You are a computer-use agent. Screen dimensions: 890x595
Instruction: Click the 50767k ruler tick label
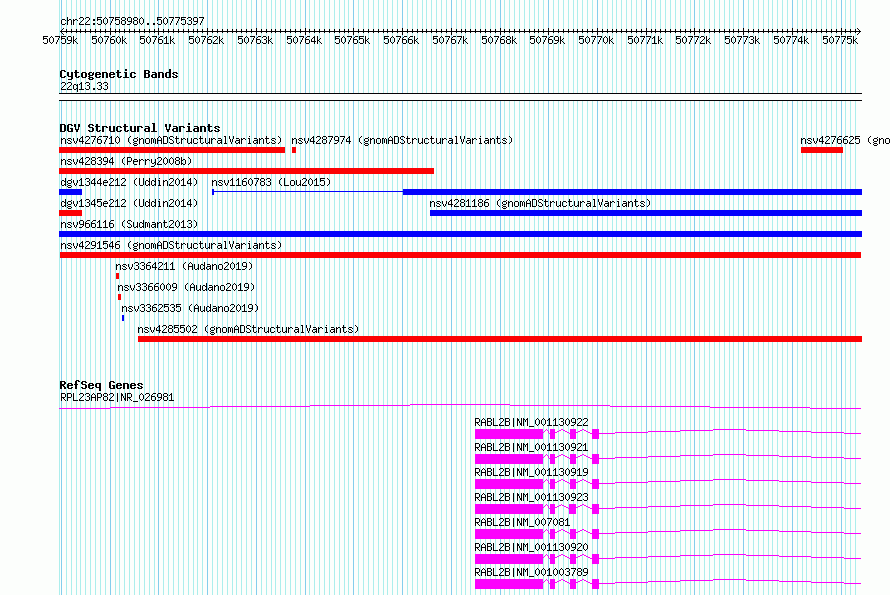tap(450, 40)
